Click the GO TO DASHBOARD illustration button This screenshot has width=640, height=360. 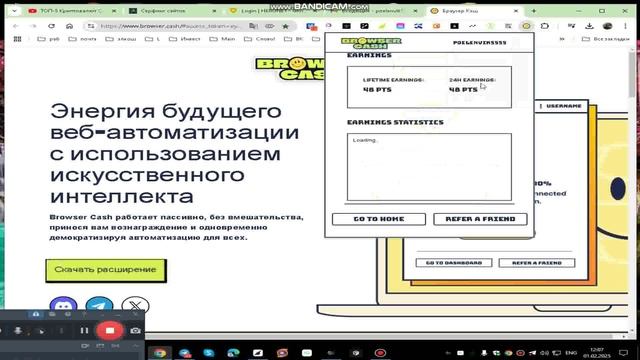coord(454,263)
